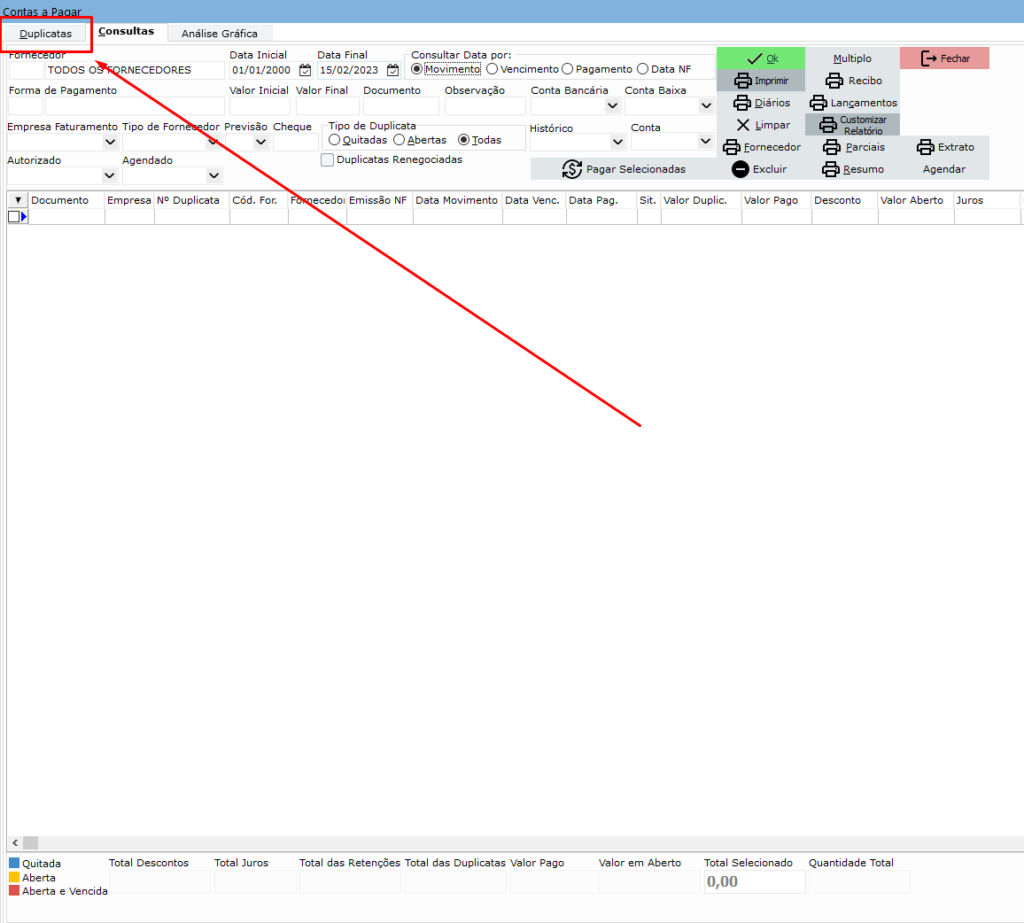
Task: Open Customizar Relatório option
Action: coord(853,125)
